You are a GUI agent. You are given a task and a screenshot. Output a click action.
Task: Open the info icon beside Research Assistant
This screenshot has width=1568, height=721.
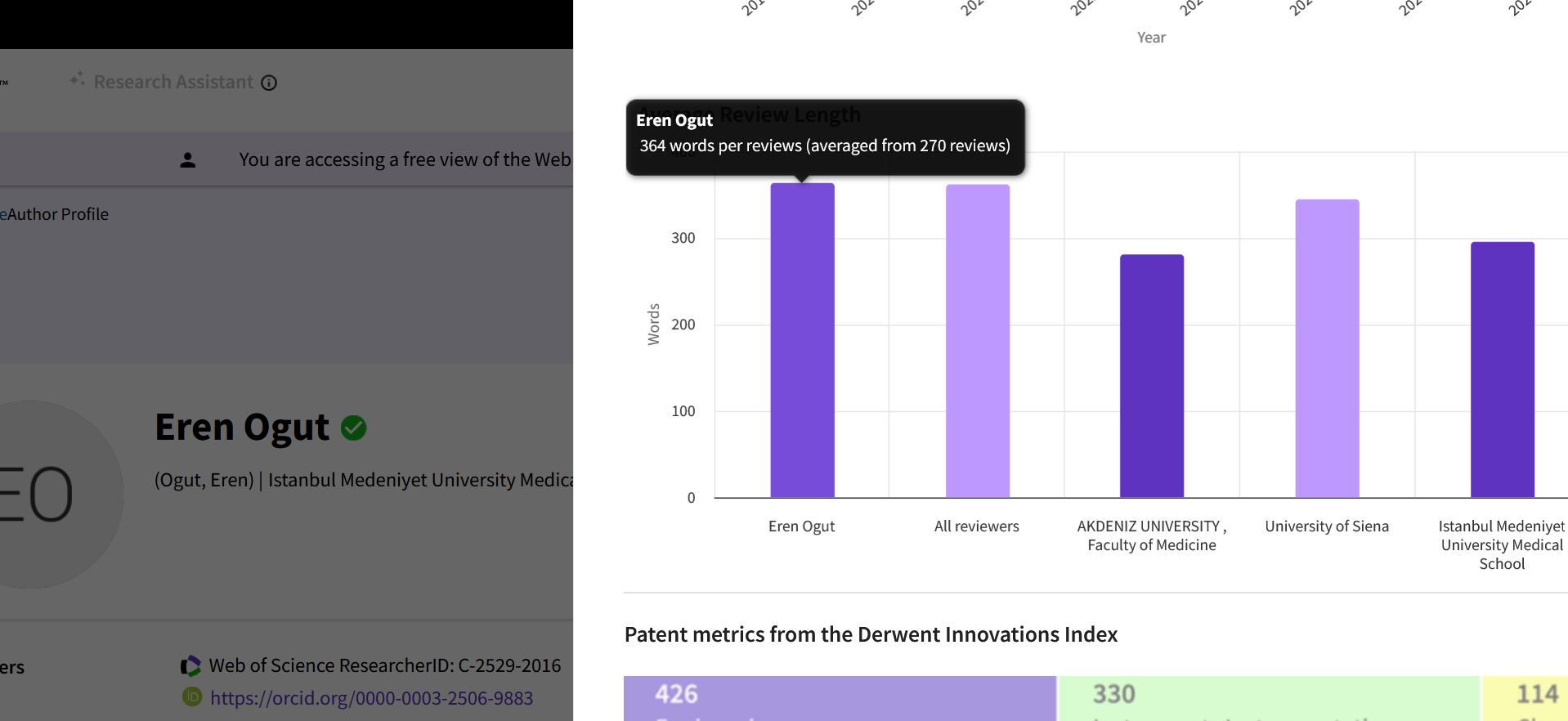269,83
